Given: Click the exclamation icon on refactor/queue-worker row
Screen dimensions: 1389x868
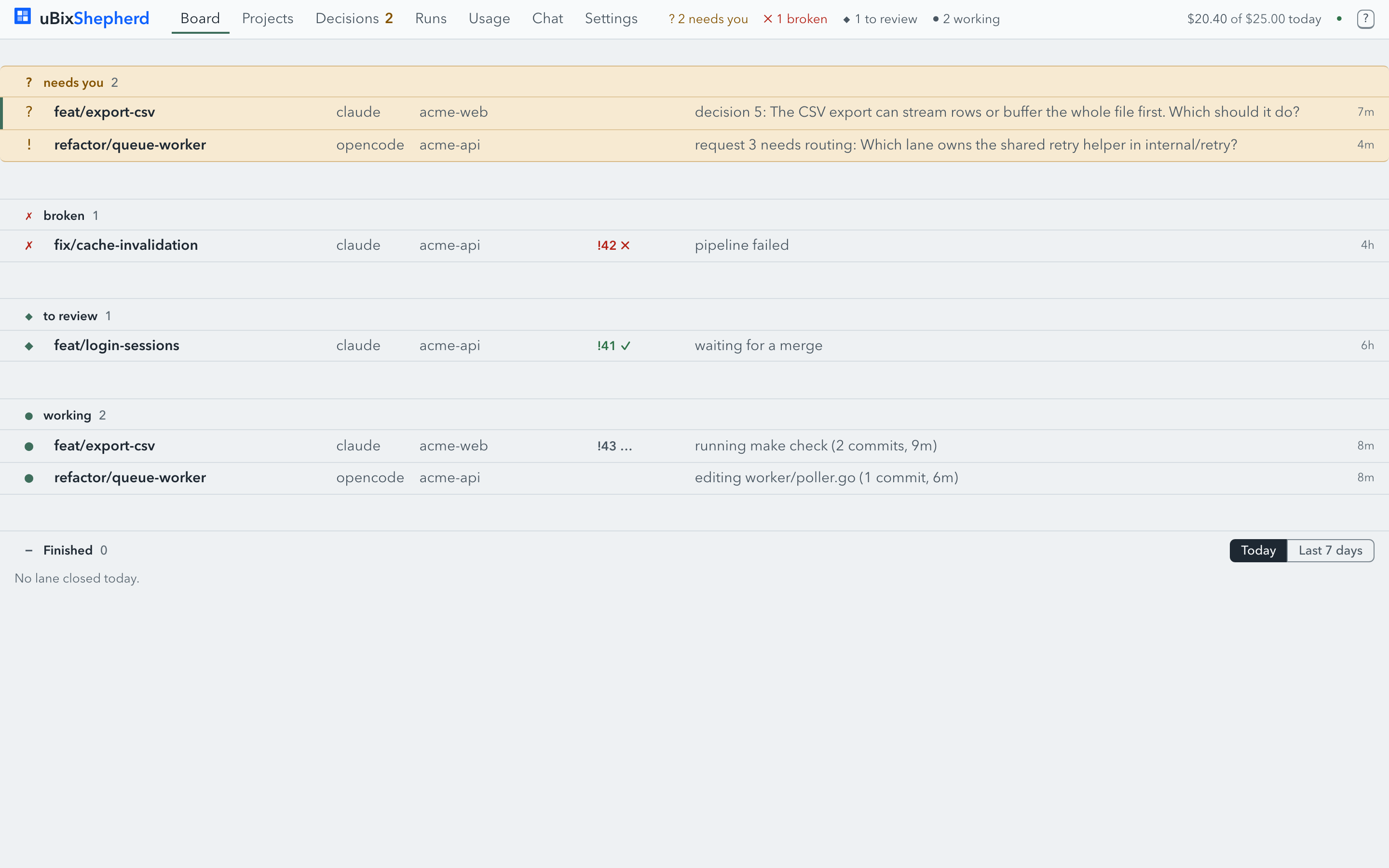Looking at the screenshot, I should (29, 145).
